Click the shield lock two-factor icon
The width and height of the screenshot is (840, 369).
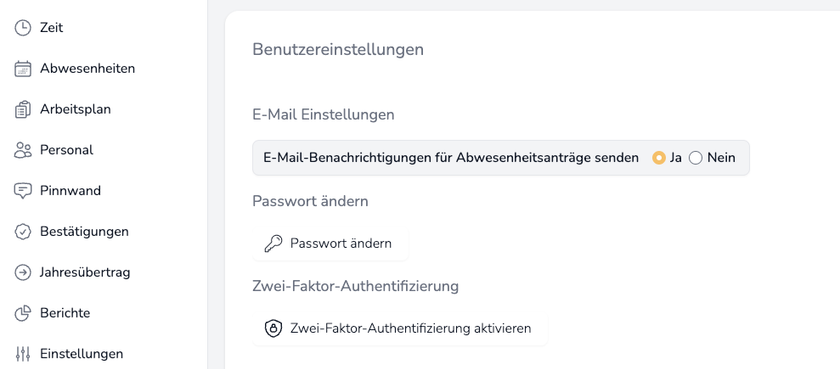273,328
